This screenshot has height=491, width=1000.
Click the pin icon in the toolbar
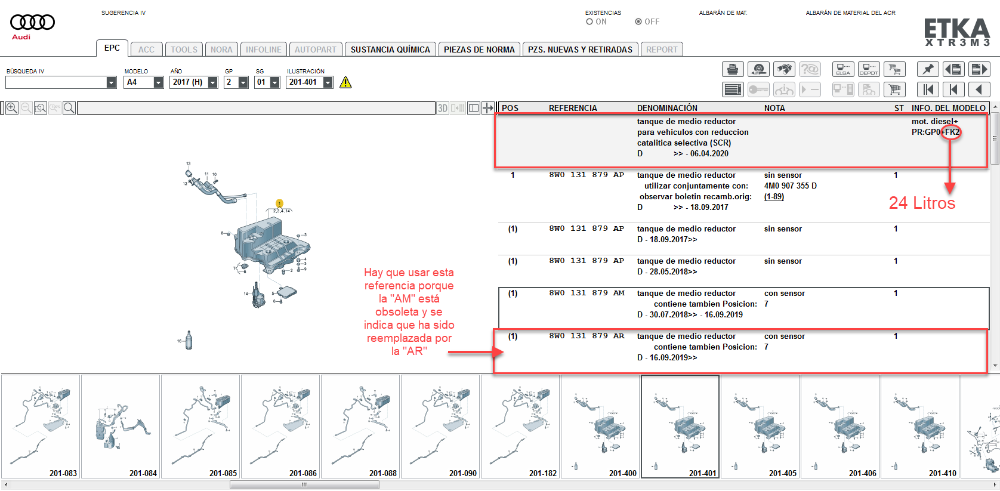tap(927, 69)
